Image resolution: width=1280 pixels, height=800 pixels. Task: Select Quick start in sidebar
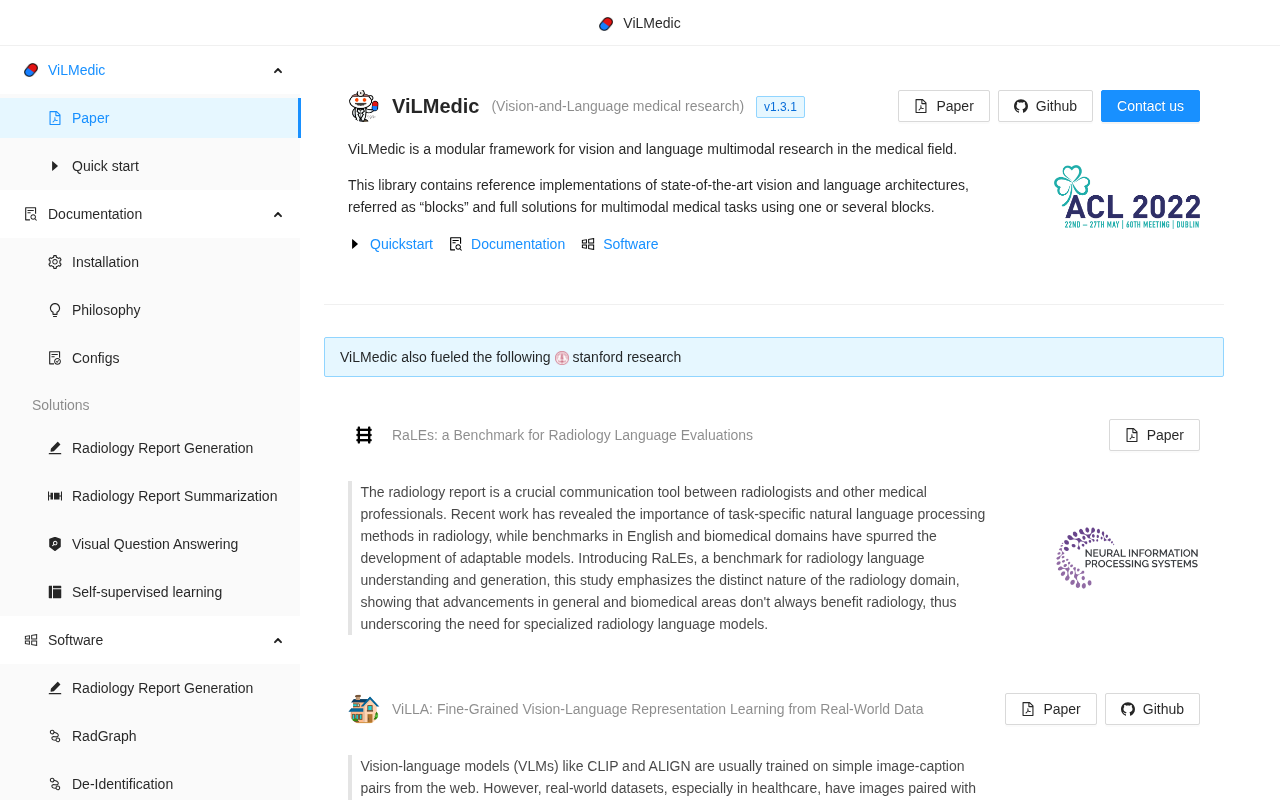pyautogui.click(x=105, y=166)
